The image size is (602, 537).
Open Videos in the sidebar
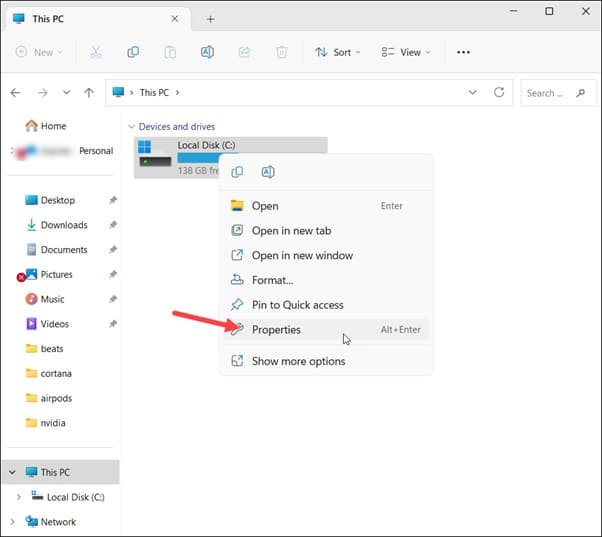(47, 324)
